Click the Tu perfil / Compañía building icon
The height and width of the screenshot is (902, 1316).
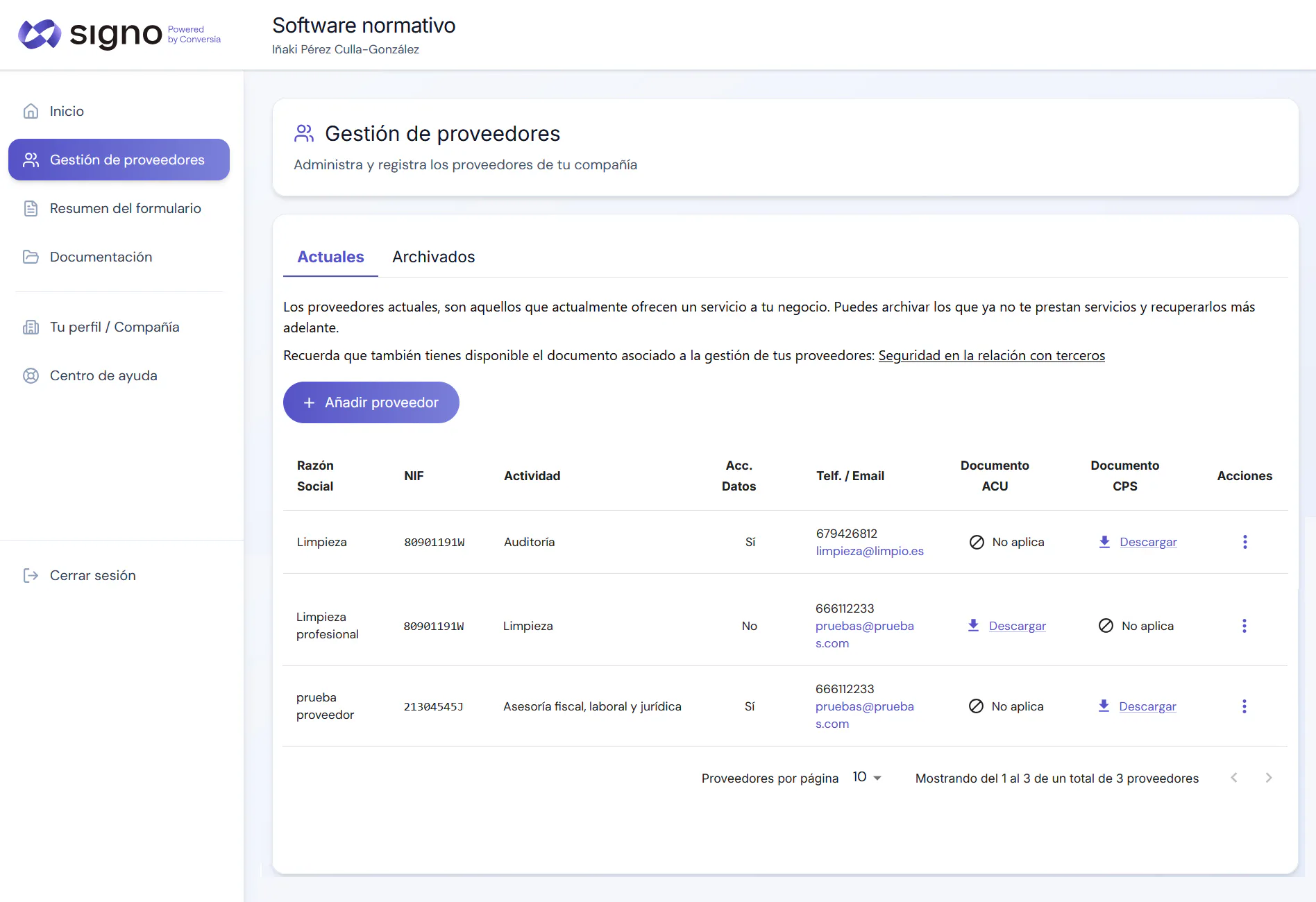pyautogui.click(x=31, y=327)
